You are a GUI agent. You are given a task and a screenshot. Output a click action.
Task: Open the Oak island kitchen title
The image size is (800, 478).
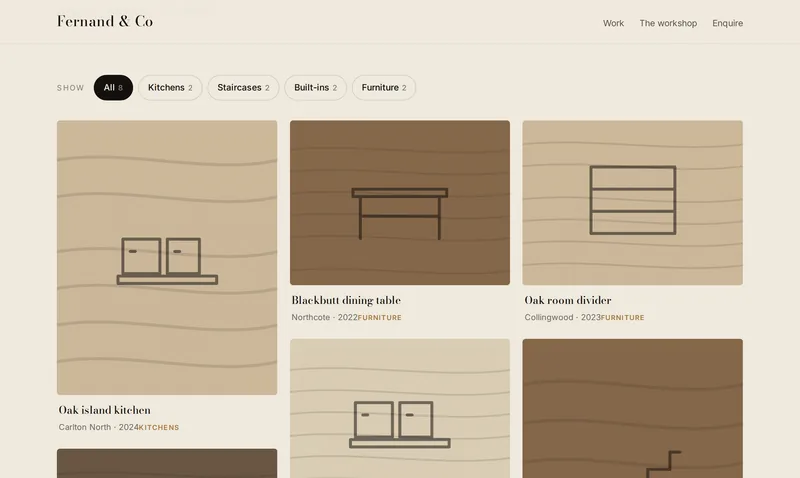click(105, 410)
